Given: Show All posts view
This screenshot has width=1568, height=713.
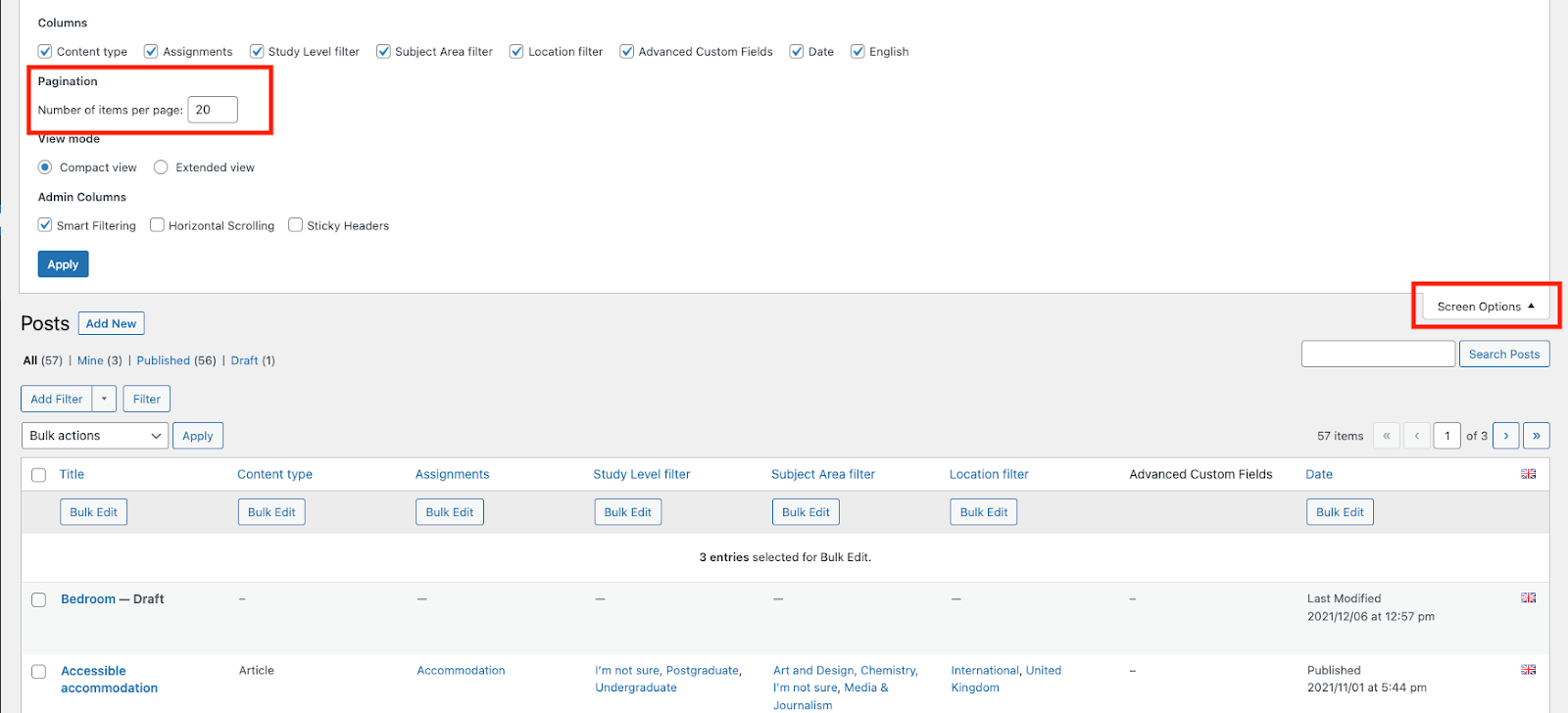Looking at the screenshot, I should point(30,360).
